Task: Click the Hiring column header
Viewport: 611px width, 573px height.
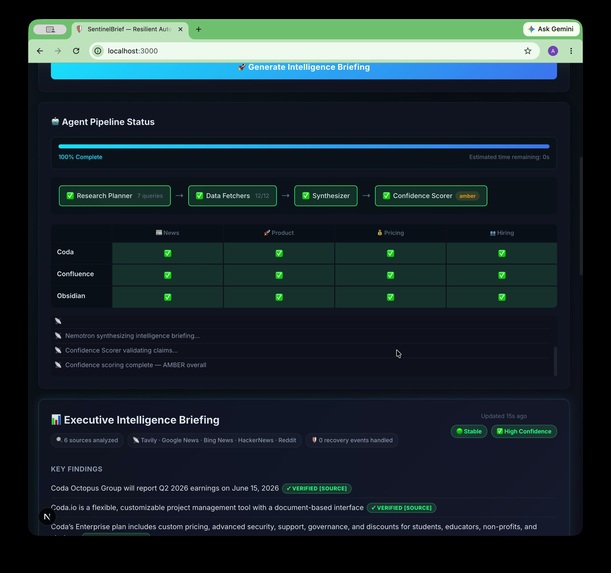Action: [x=502, y=233]
